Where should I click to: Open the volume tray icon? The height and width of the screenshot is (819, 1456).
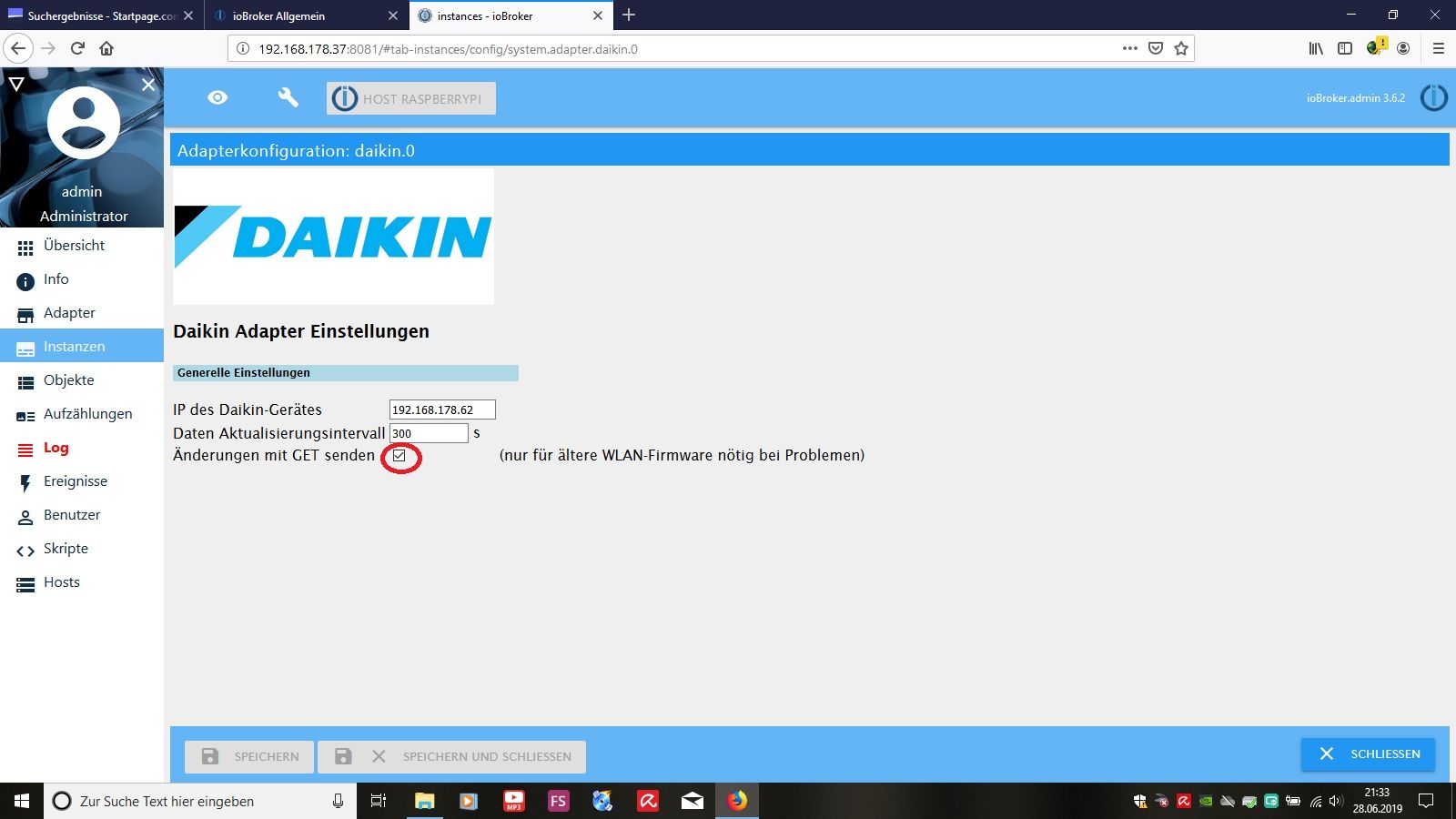(x=1336, y=801)
